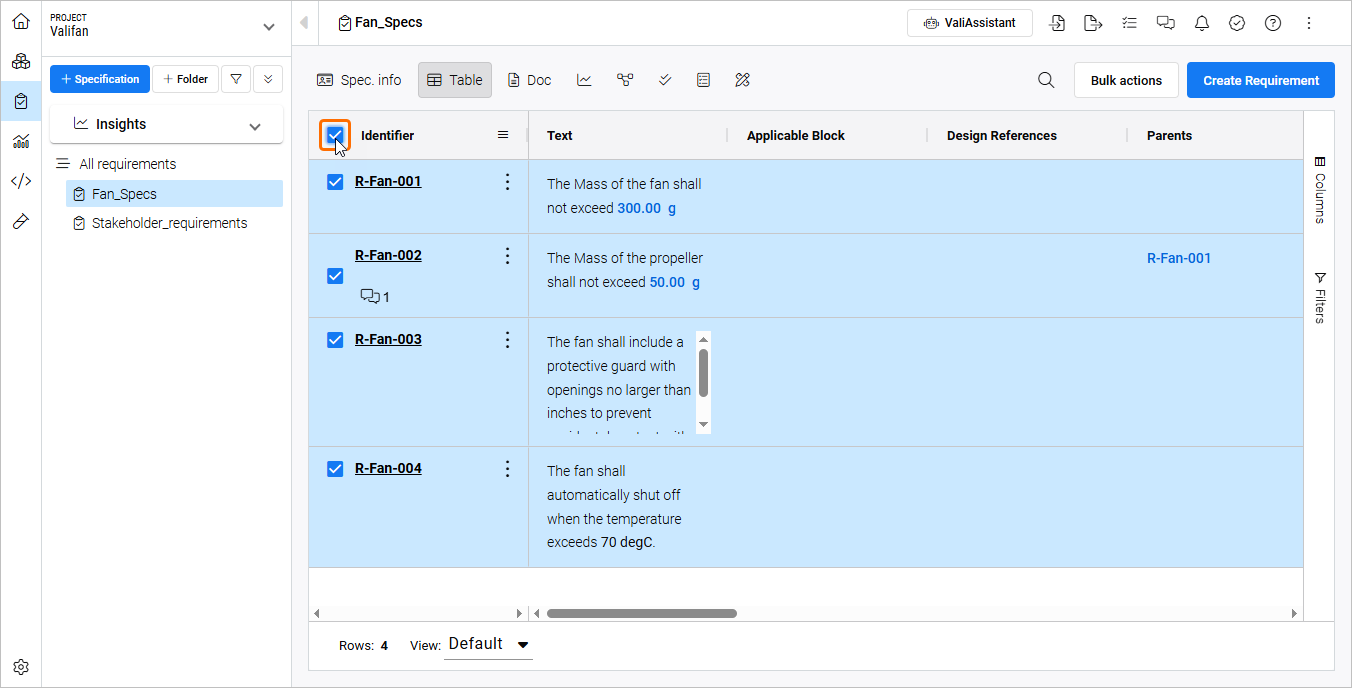Open the notifications bell icon

(1202, 23)
